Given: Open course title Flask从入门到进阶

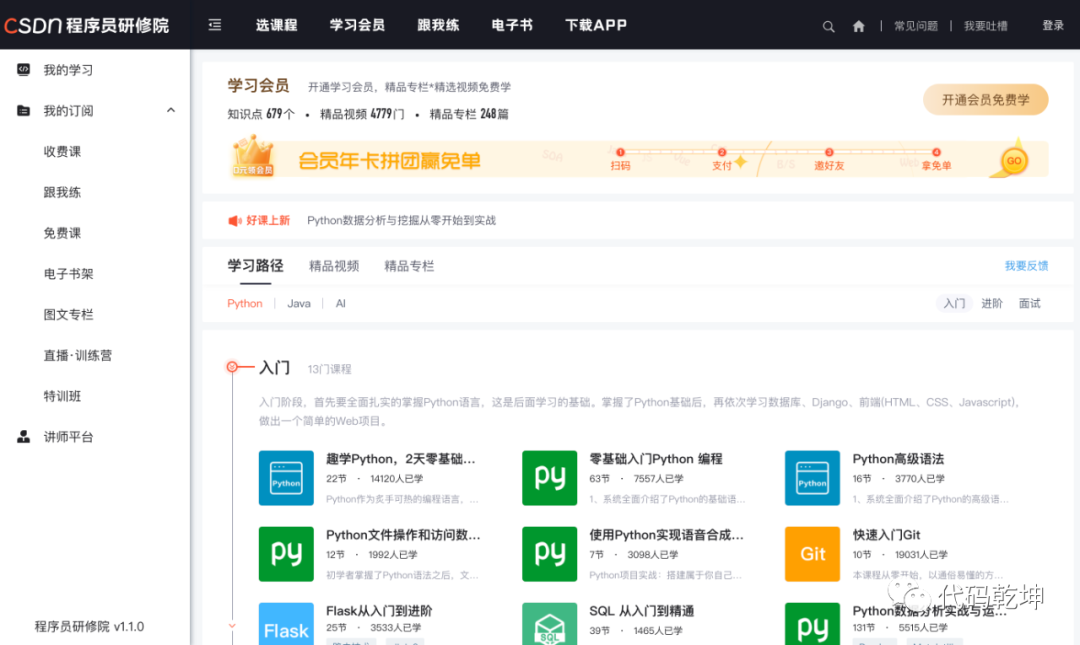Looking at the screenshot, I should 379,611.
